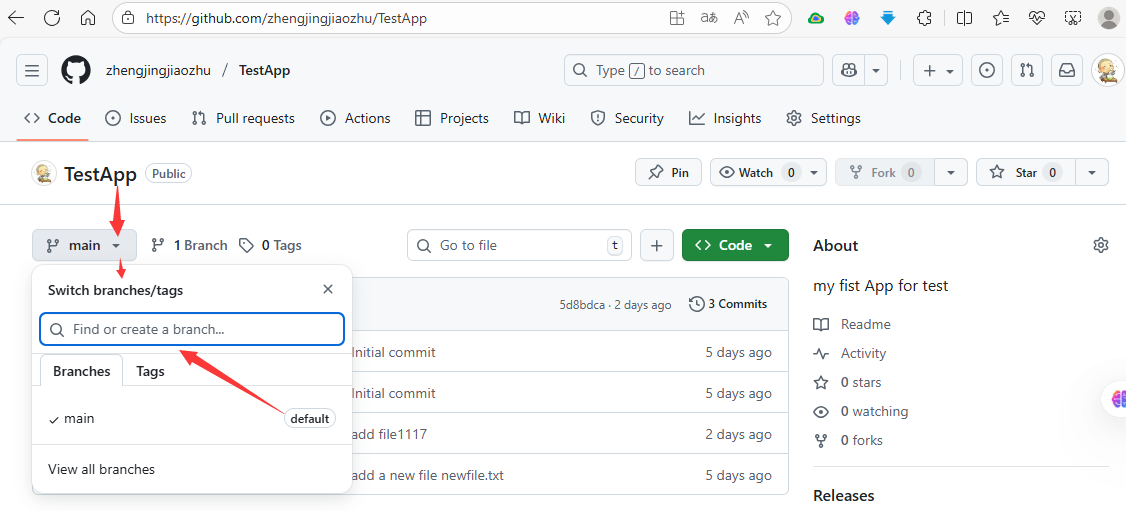Click the browser essentials heart icon
This screenshot has height=511, width=1126.
[1036, 18]
